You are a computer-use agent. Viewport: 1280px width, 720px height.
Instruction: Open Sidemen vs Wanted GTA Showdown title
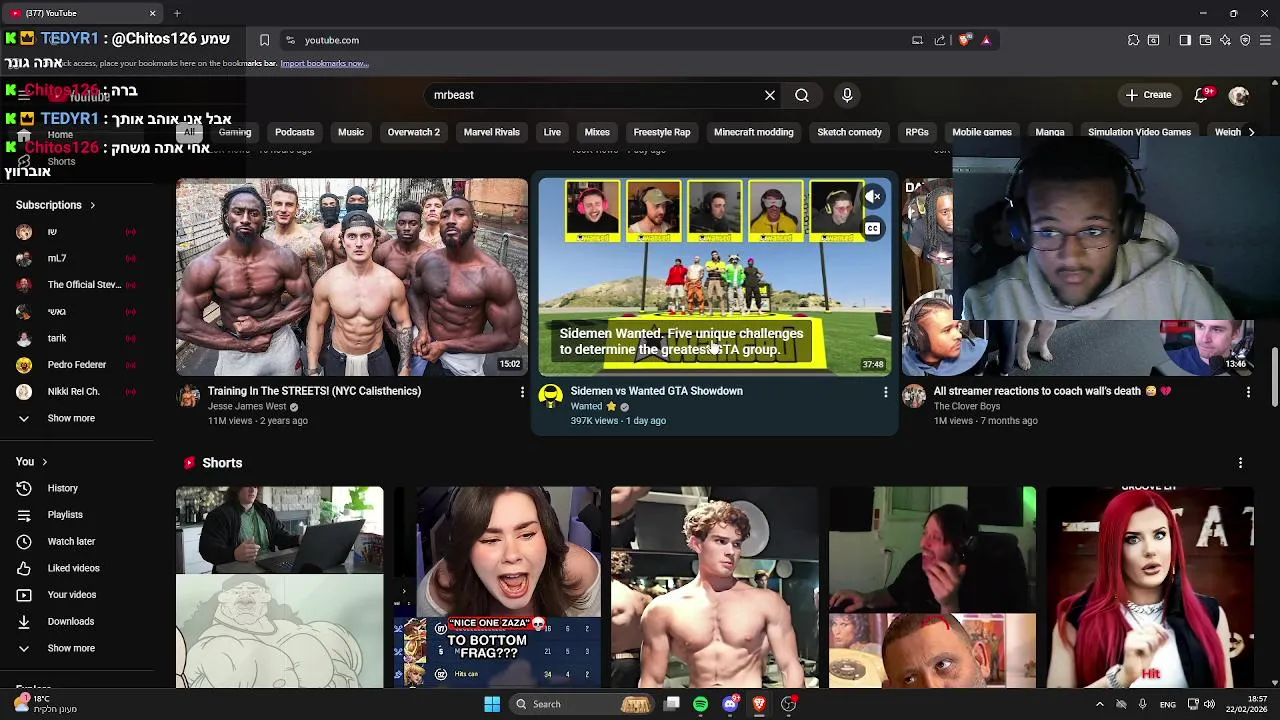(x=656, y=391)
